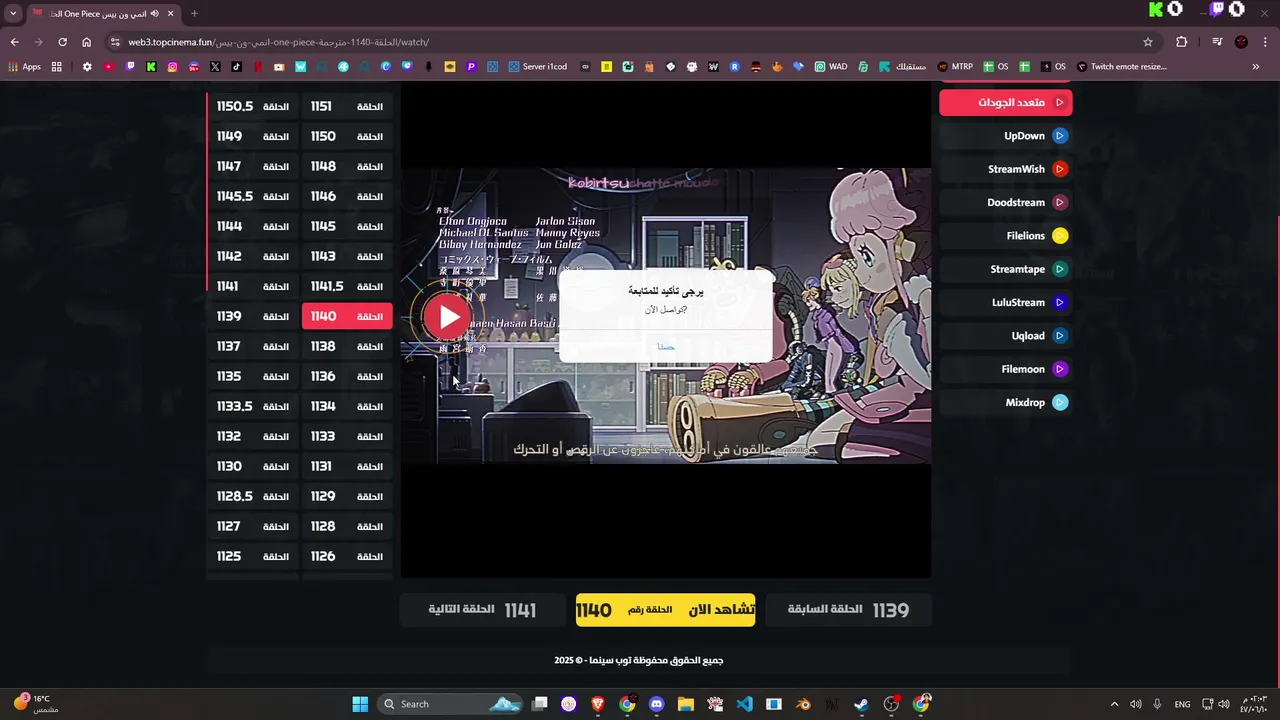
Task: Open episode 1151 from the list
Action: (347, 106)
